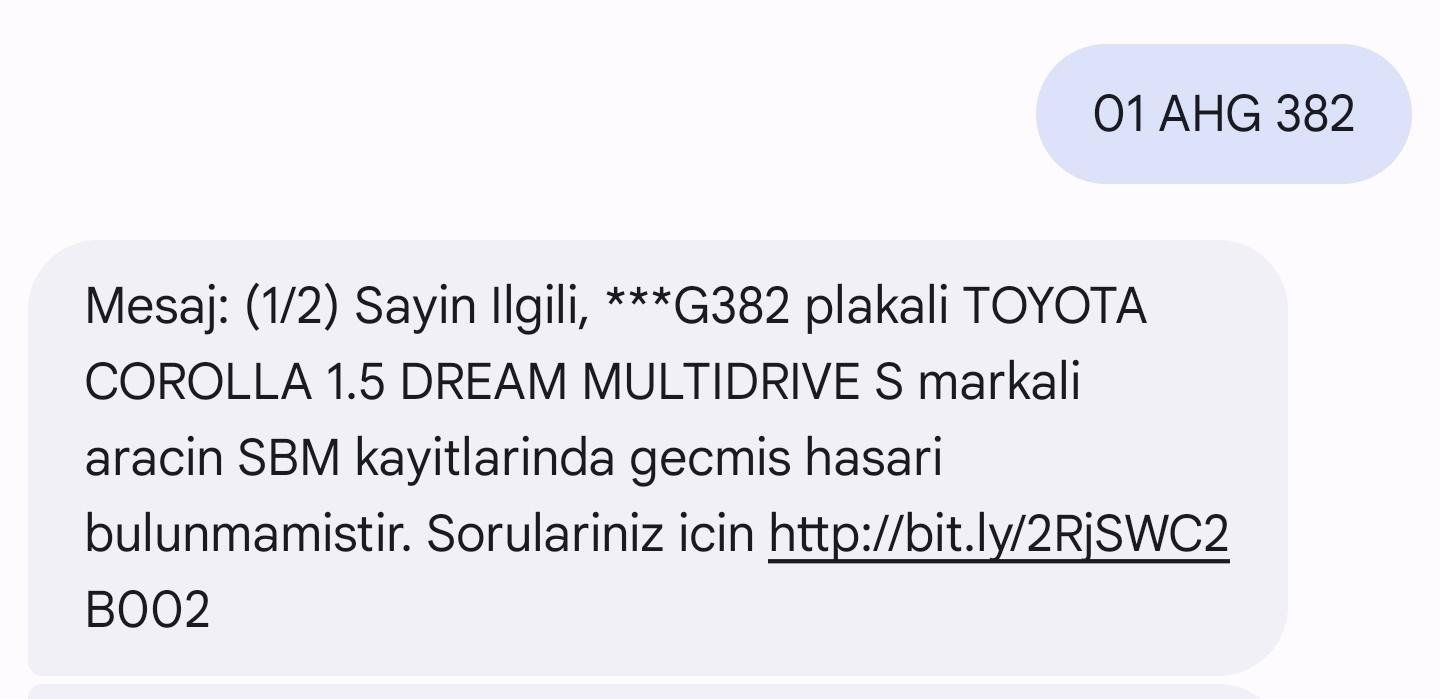1440x699 pixels.
Task: Click the masked plate "***G382" in the message
Action: pyautogui.click(x=699, y=306)
